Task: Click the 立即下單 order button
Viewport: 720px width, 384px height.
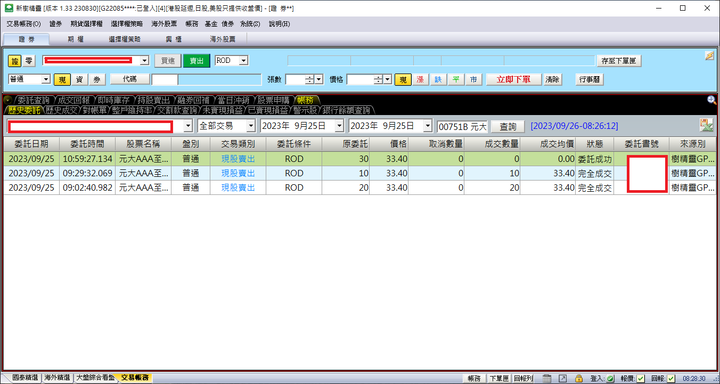Action: [x=513, y=79]
